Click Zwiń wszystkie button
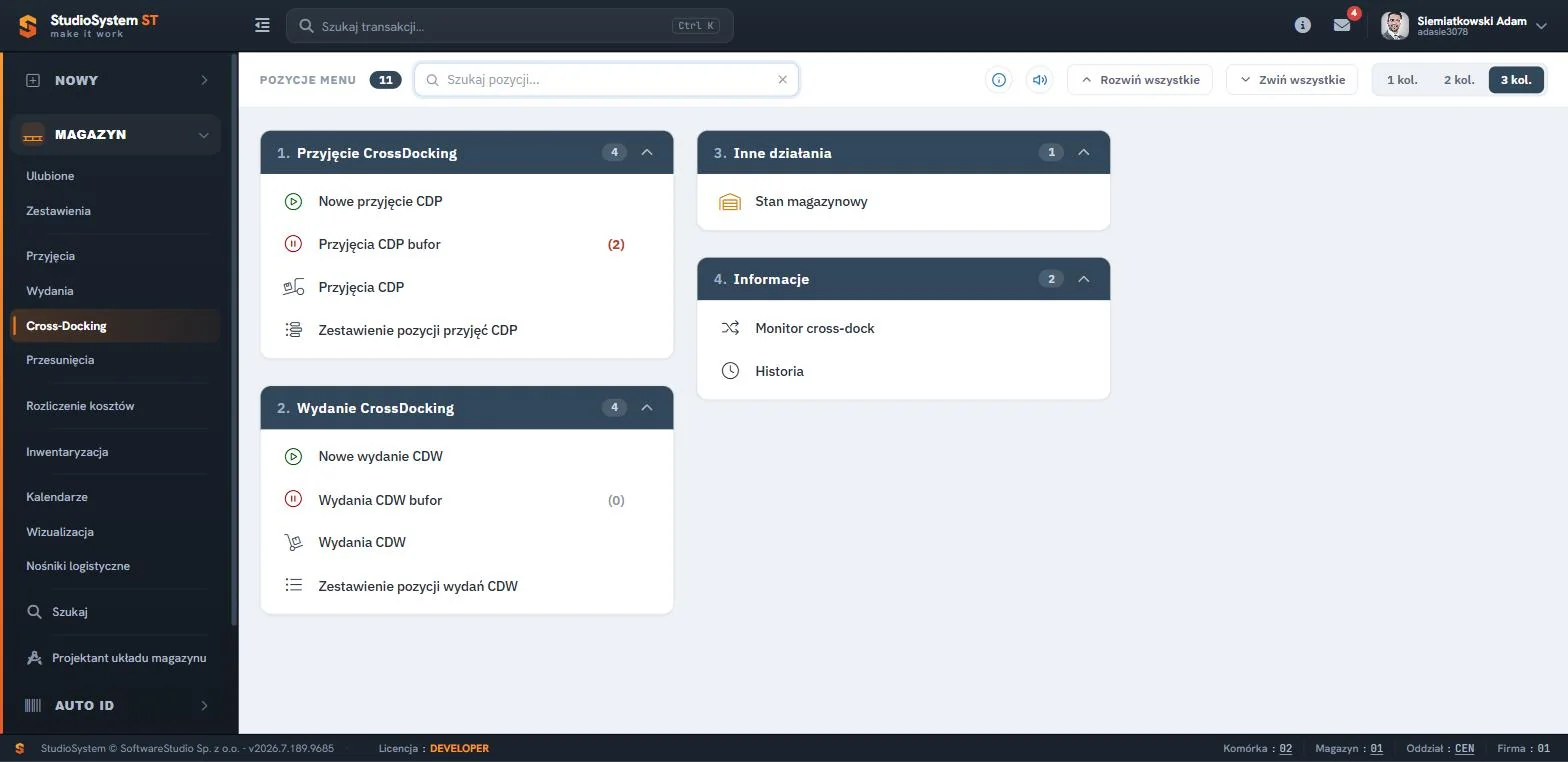Screen dimensions: 1568x762 tap(1293, 80)
